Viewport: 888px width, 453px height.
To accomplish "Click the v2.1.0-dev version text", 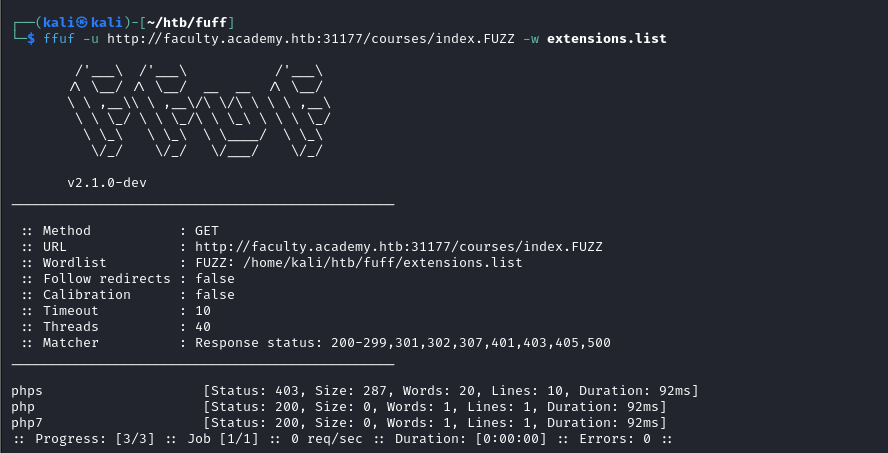I will coord(108,182).
